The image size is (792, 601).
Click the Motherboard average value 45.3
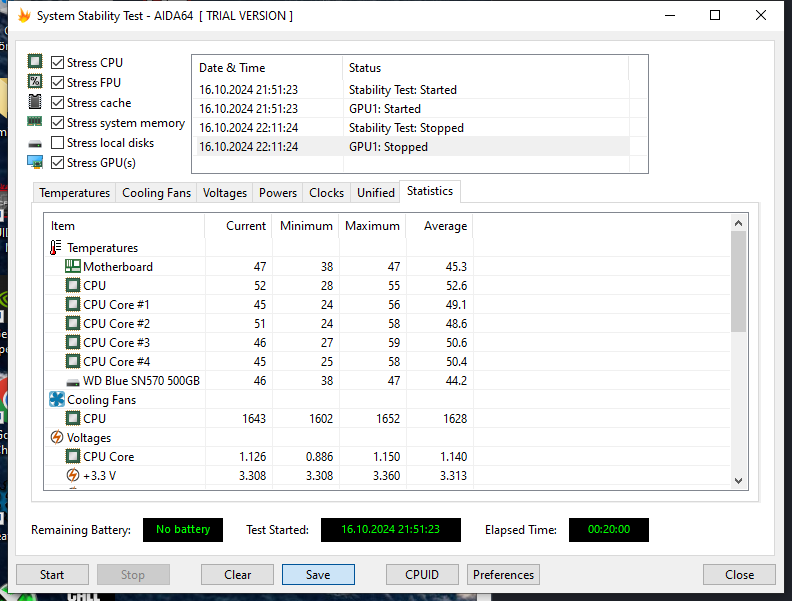click(456, 267)
